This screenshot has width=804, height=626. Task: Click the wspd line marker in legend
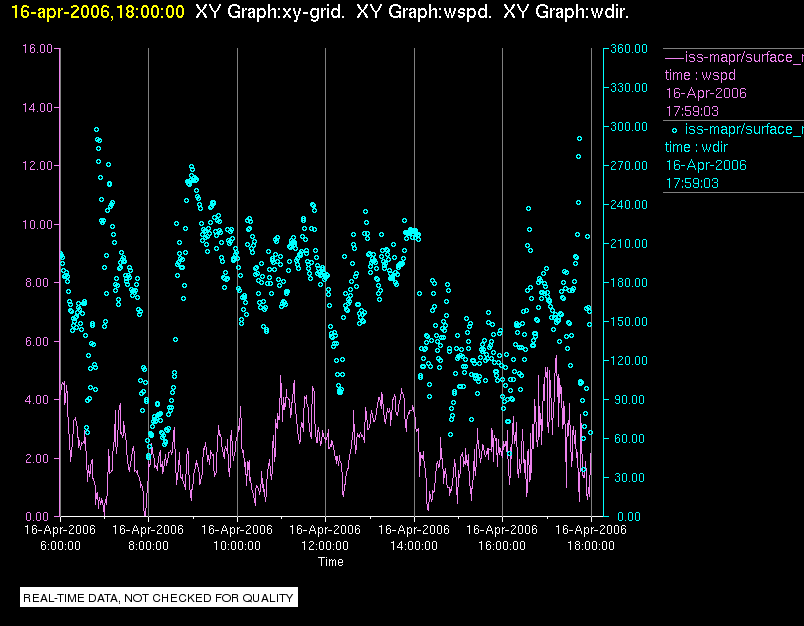point(674,58)
